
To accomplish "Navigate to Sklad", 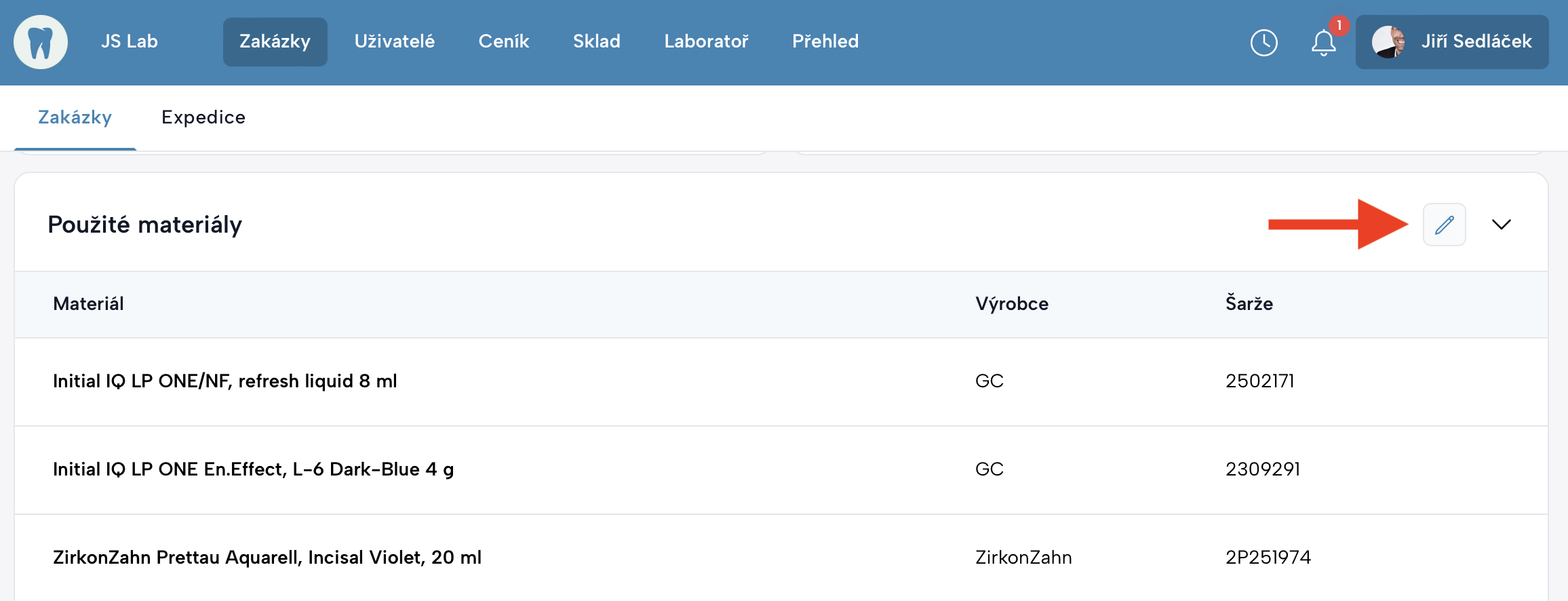I will 596,41.
